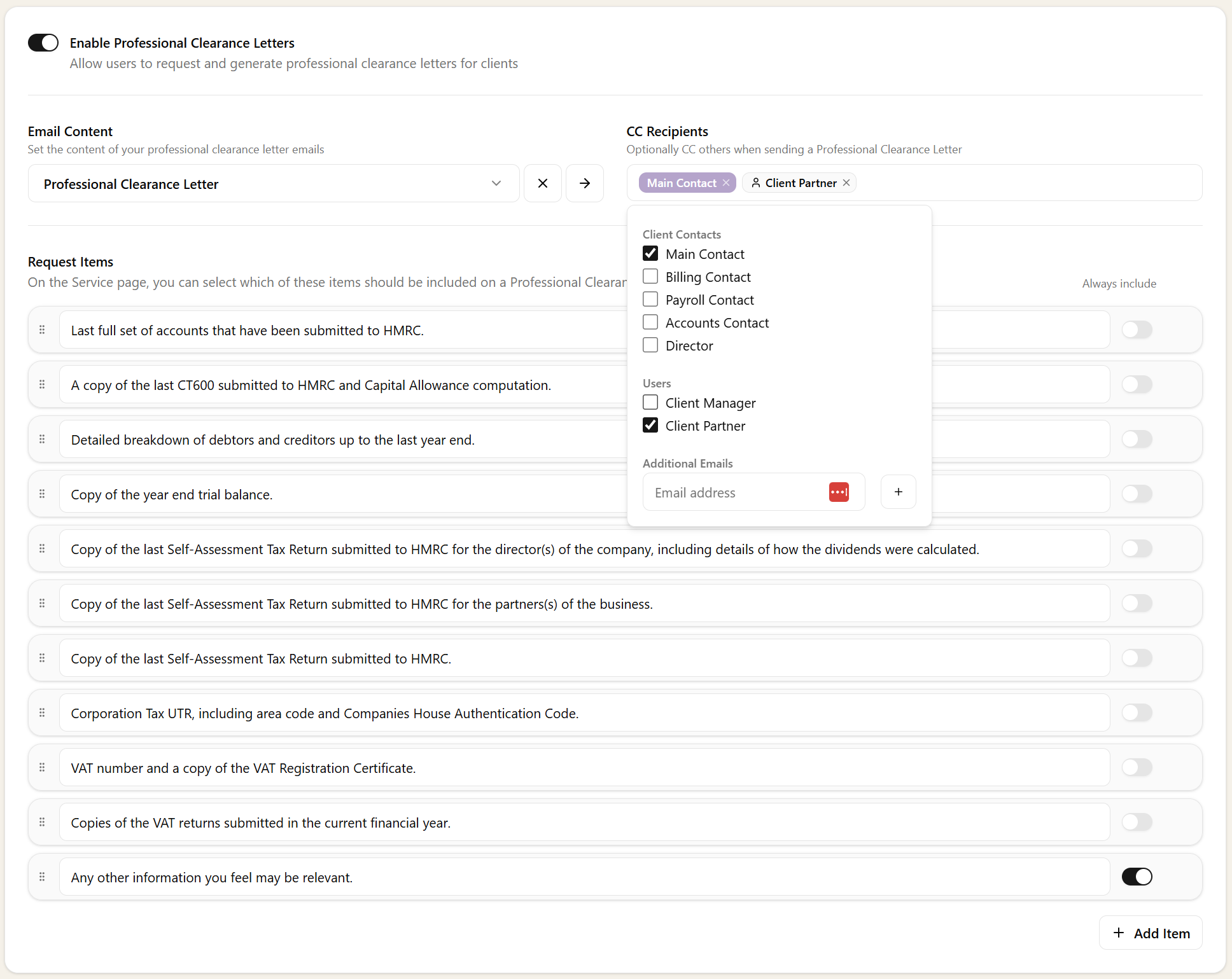Remove the Main Contact chip from CC Recipients

[x=725, y=183]
